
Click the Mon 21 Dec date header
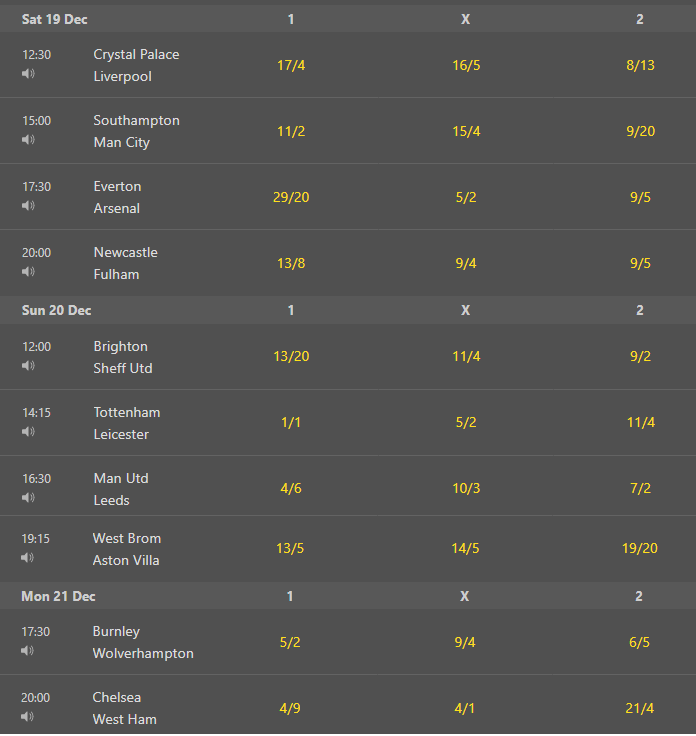(x=58, y=596)
